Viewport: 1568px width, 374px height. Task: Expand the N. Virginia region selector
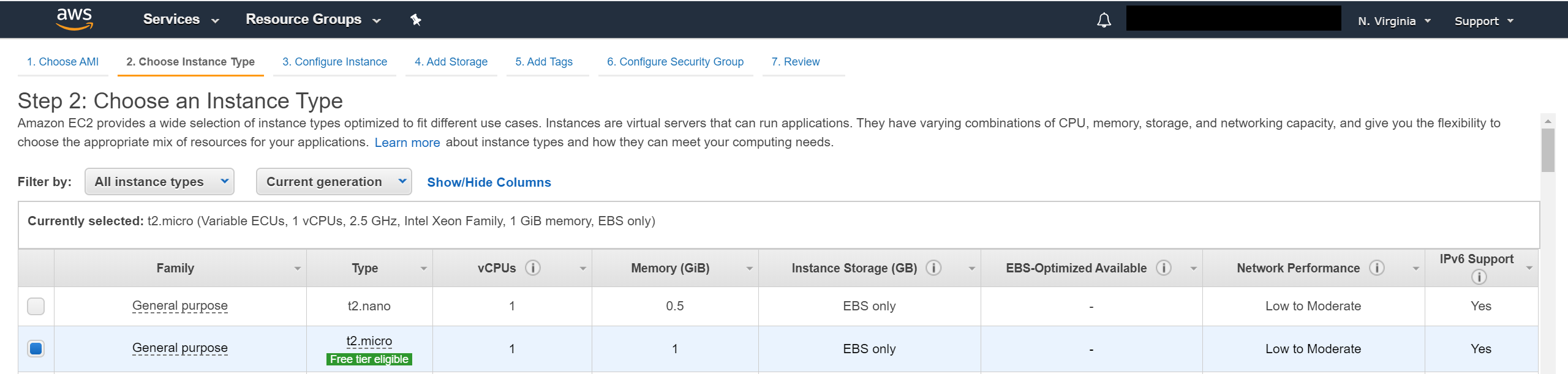(1393, 21)
